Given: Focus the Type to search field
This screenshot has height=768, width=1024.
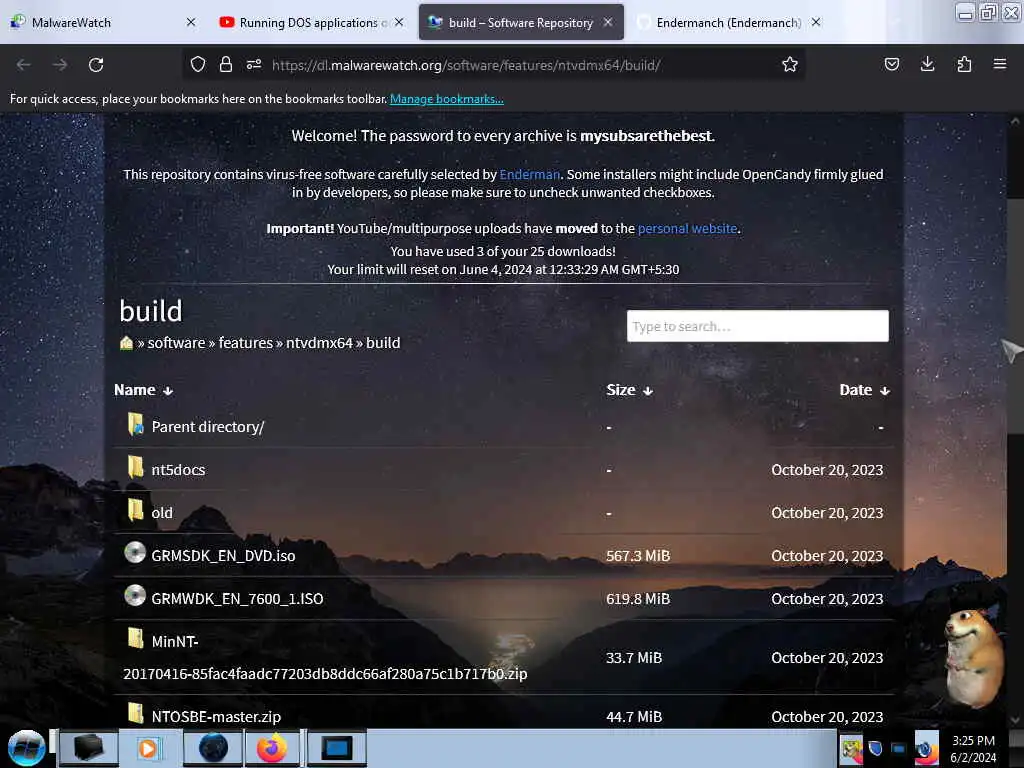Looking at the screenshot, I should (758, 326).
